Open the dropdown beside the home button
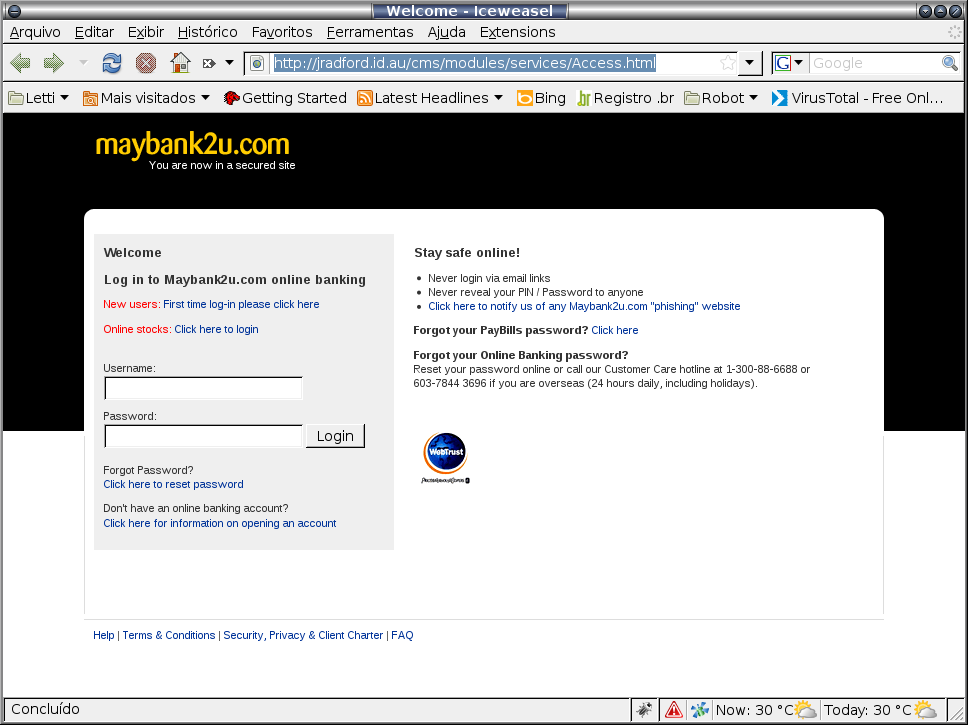 tap(229, 63)
